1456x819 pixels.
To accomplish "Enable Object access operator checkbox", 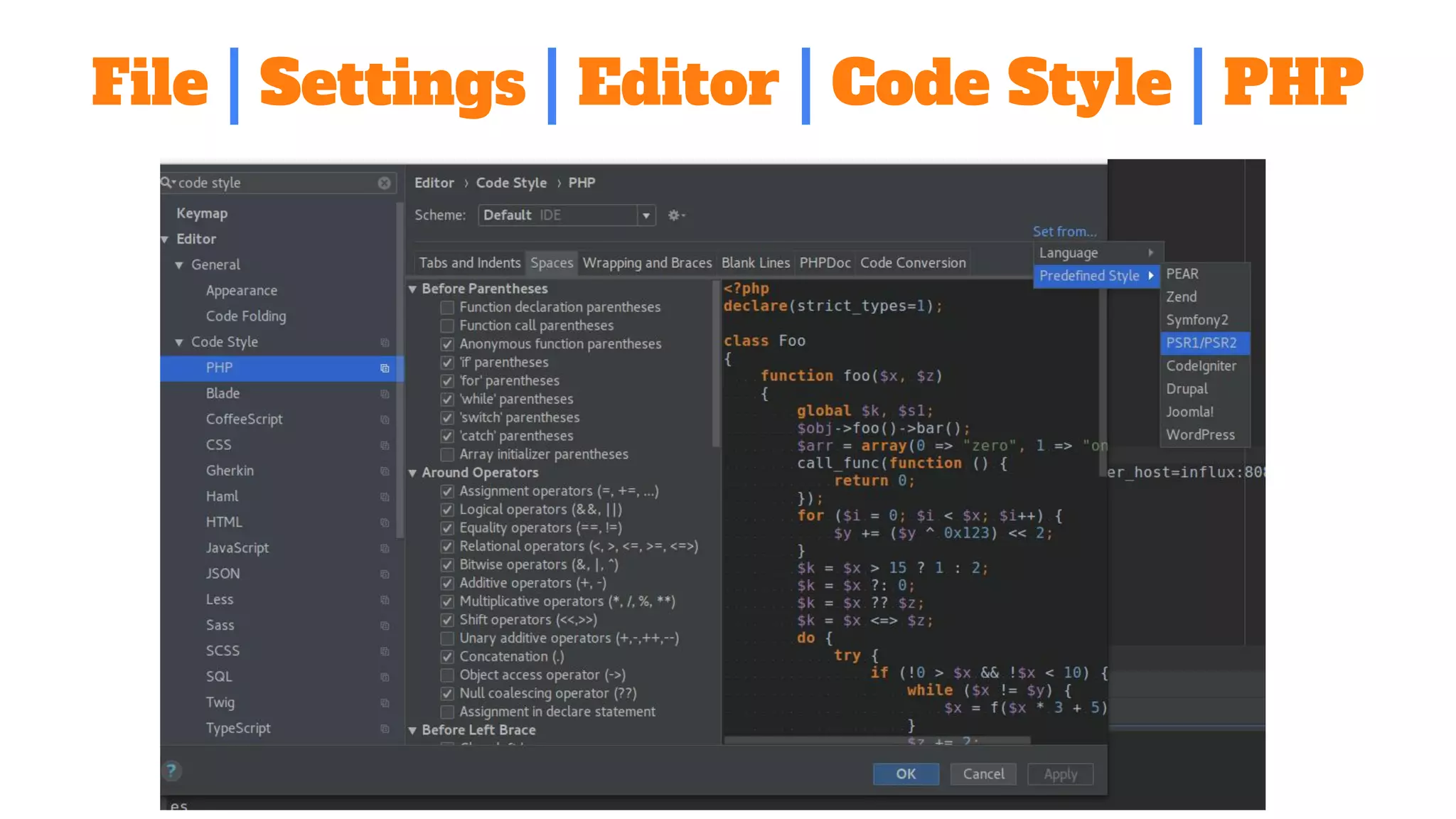I will (447, 675).
